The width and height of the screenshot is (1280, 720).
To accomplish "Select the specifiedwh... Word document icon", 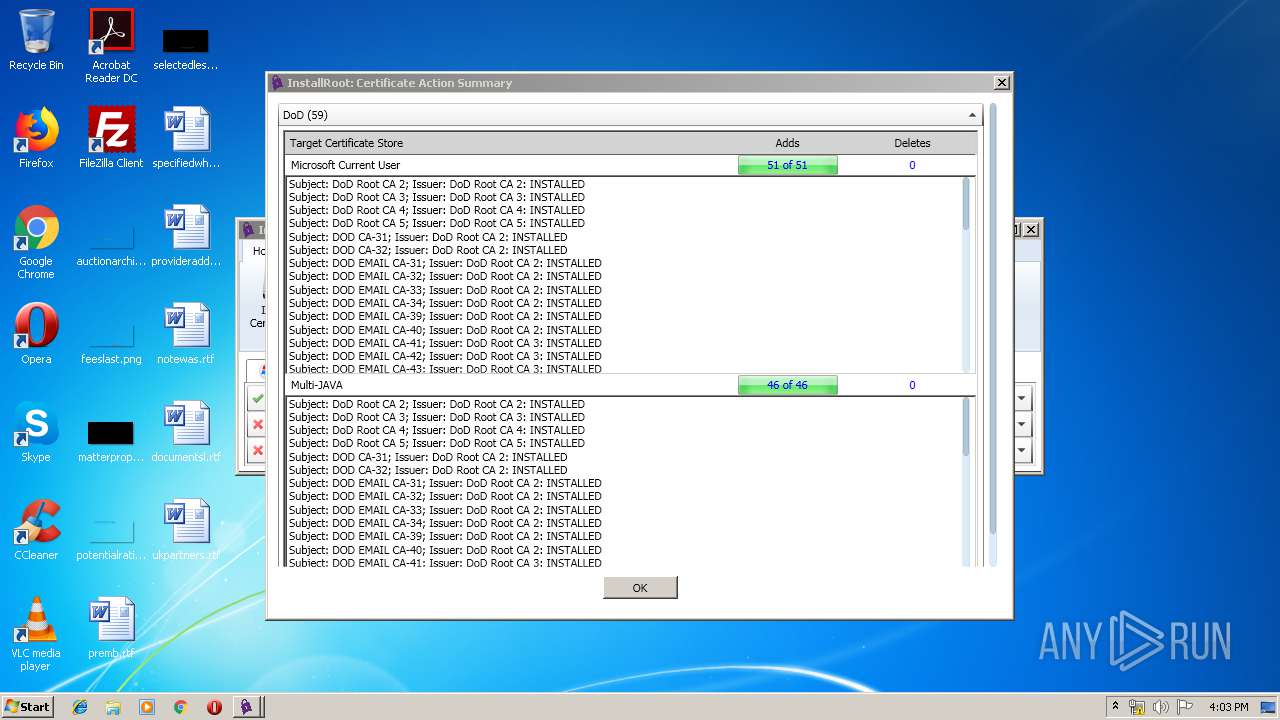I will [x=186, y=138].
